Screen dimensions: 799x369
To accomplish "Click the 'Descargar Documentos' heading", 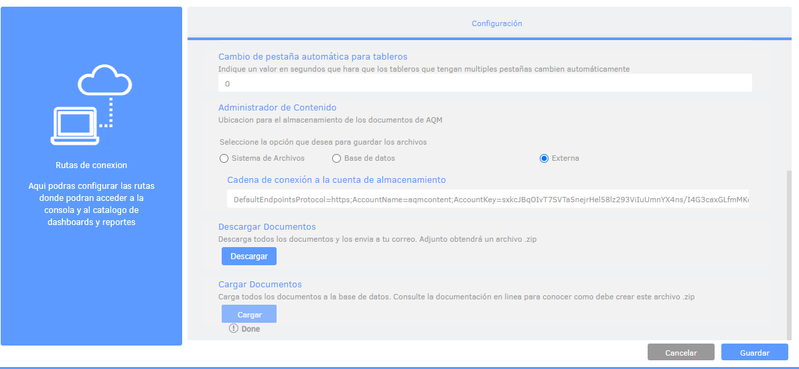I will coord(267,227).
